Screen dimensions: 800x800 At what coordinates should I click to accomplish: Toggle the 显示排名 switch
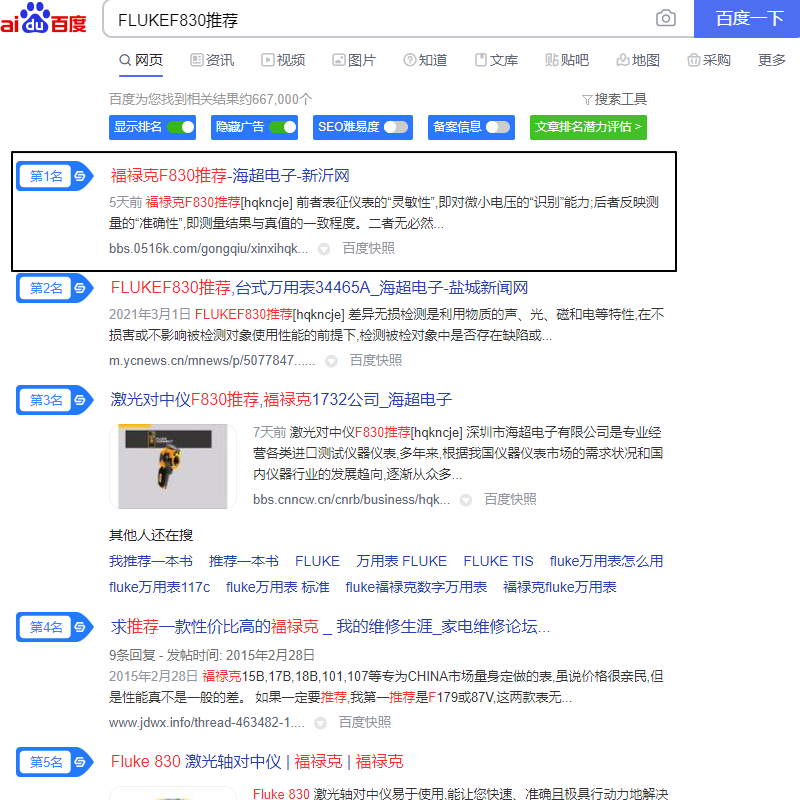point(181,127)
